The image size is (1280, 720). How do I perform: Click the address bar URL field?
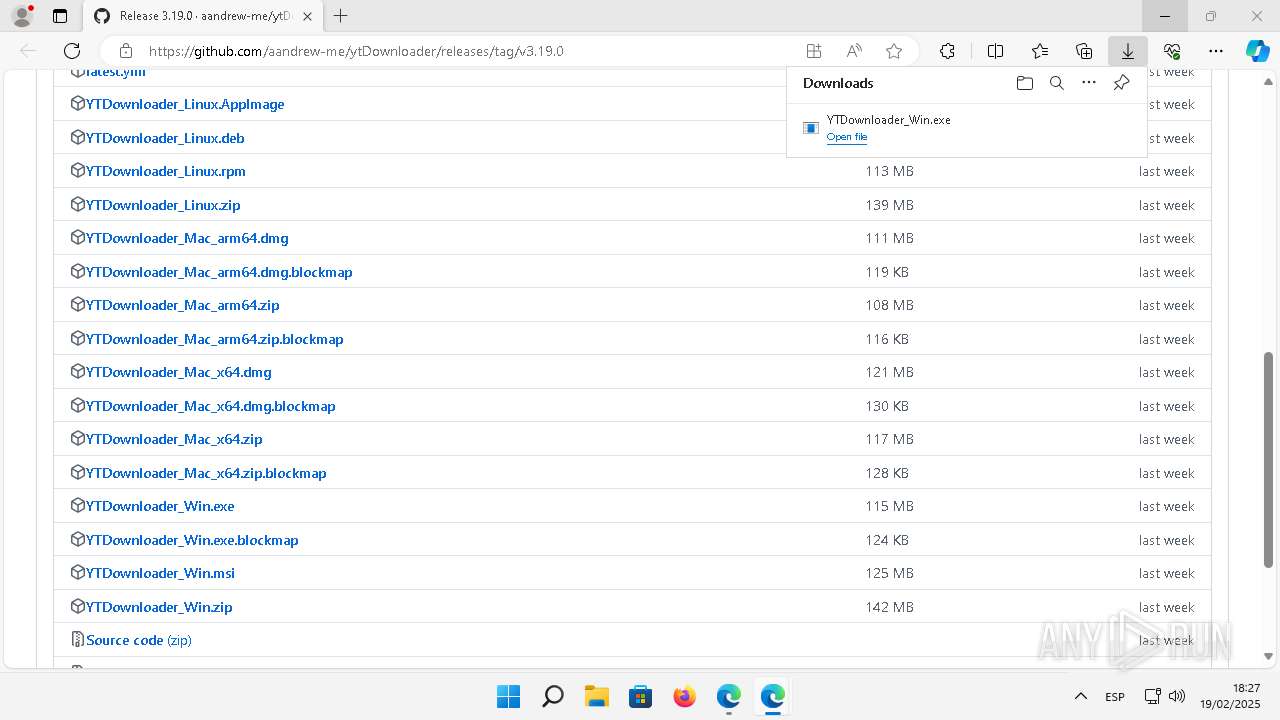pos(470,51)
